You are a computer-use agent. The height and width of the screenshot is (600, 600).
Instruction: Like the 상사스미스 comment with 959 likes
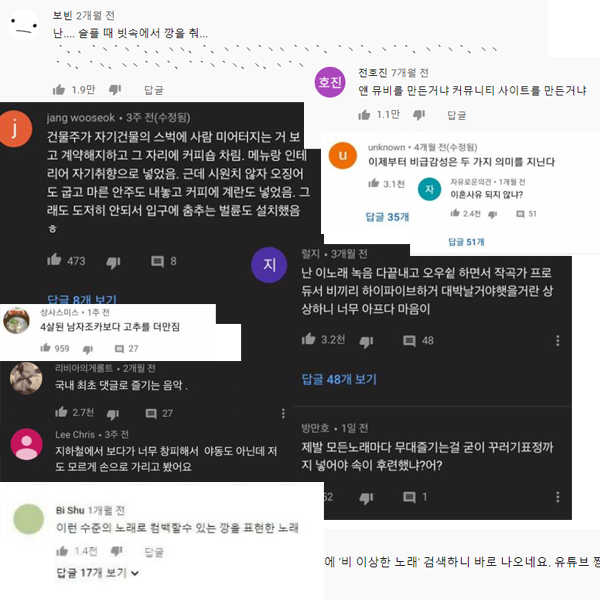point(46,348)
